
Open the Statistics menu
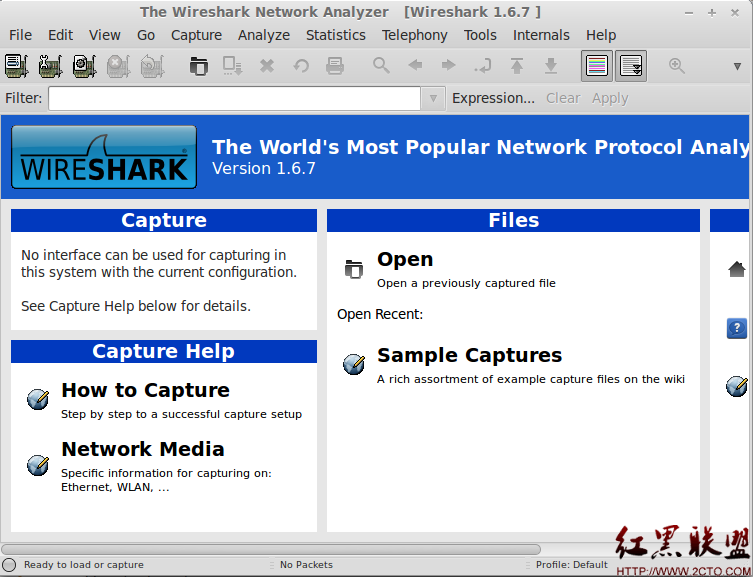pos(336,35)
